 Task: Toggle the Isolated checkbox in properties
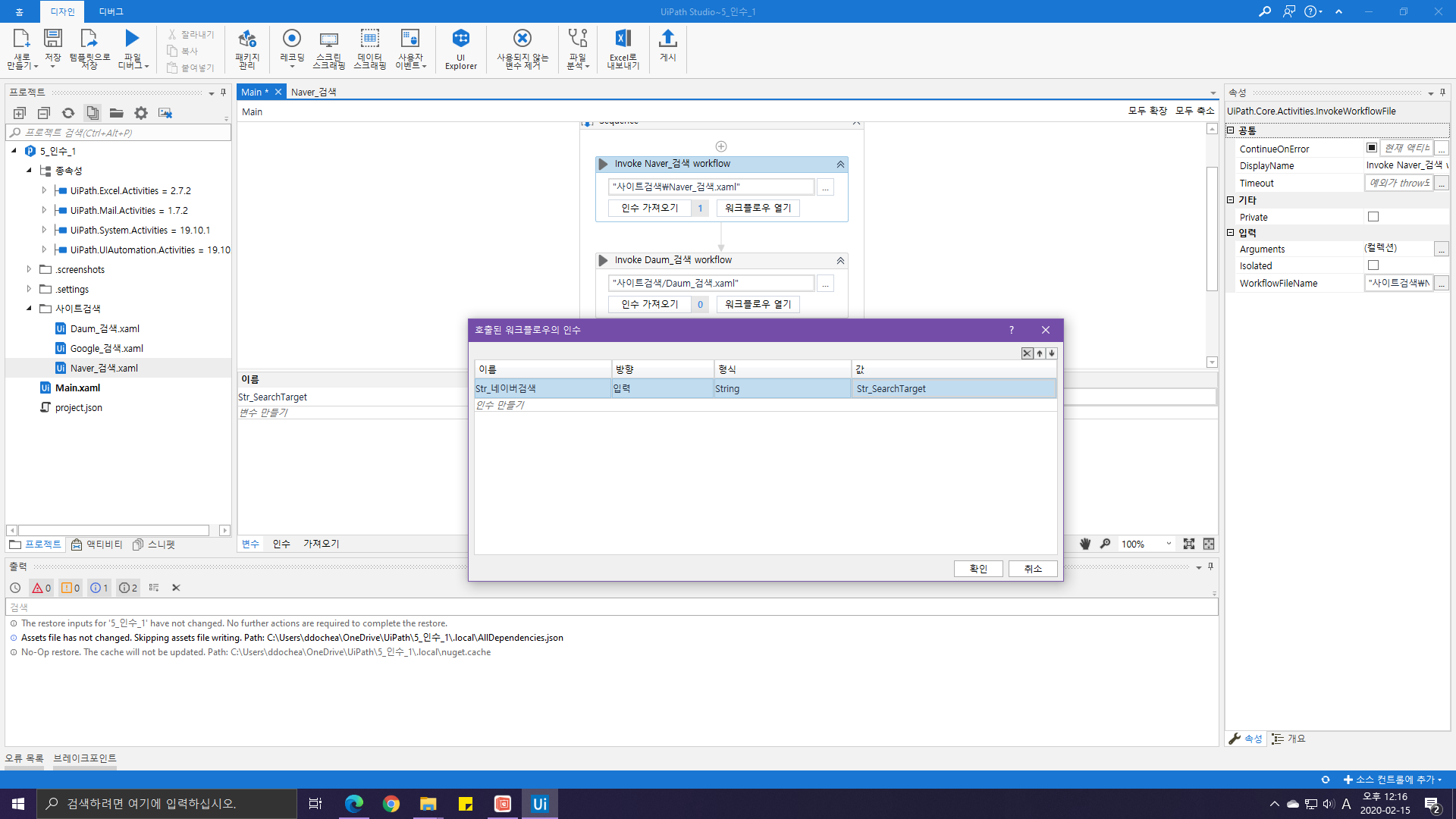point(1373,265)
